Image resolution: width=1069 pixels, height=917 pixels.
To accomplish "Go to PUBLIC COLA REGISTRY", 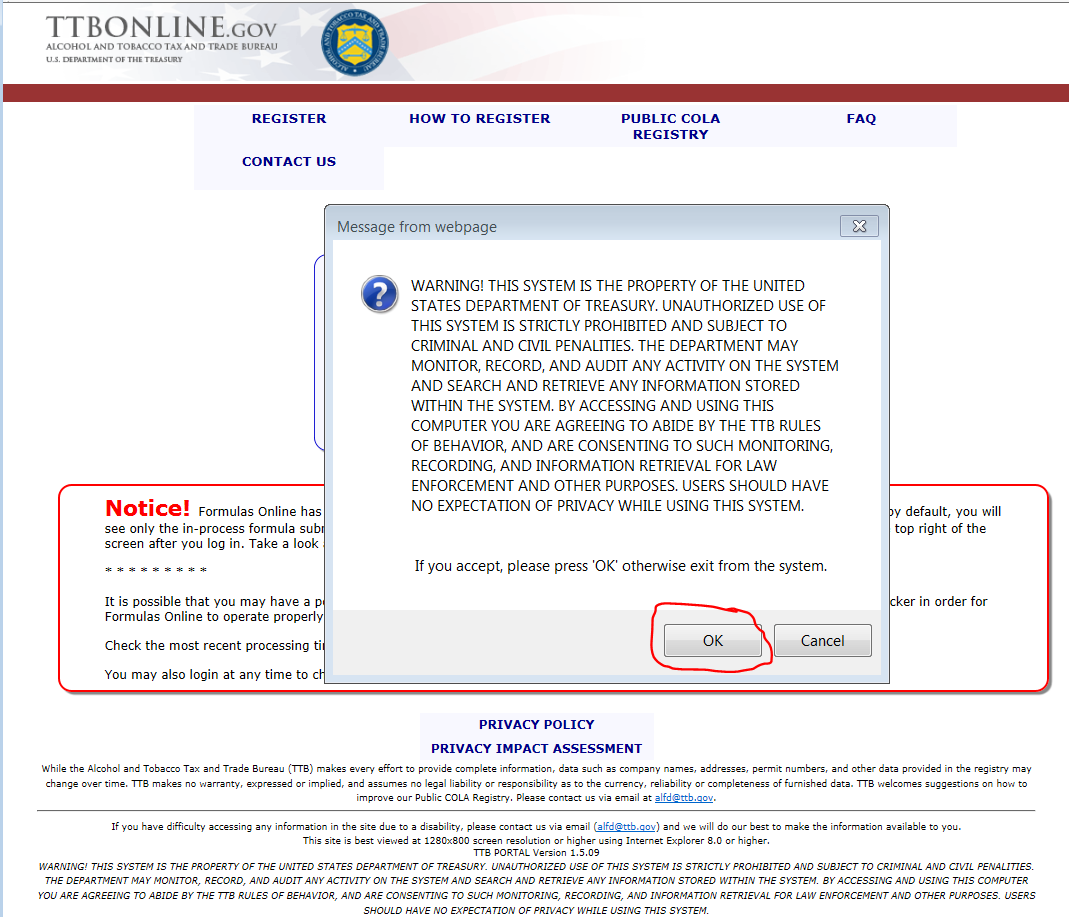I will [670, 126].
